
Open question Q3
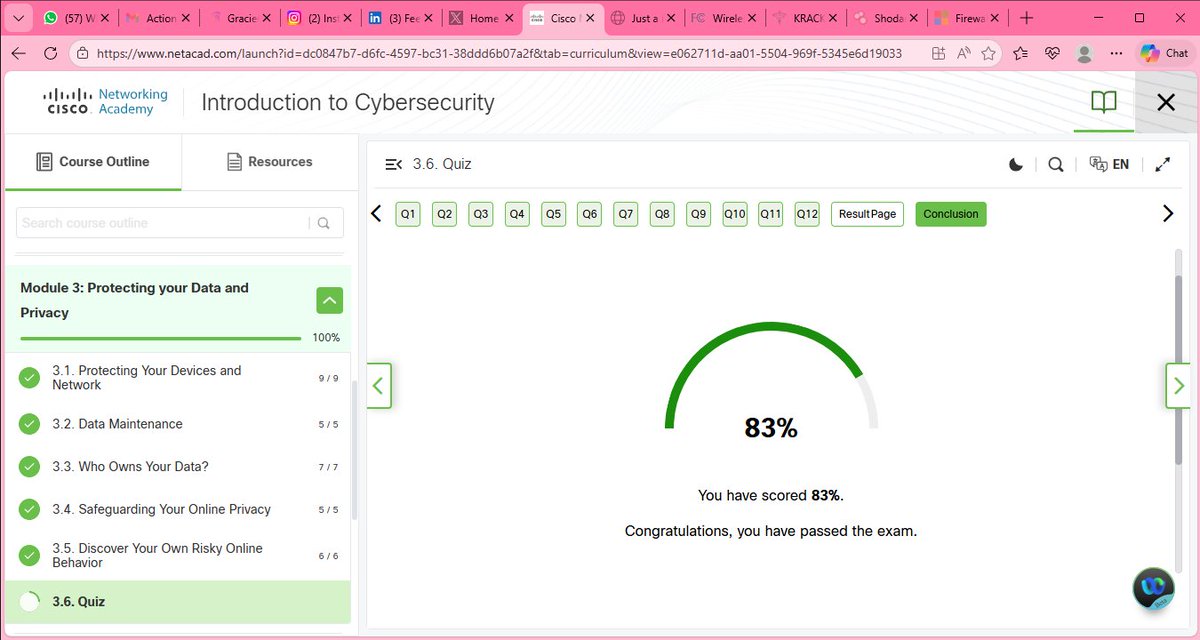tap(481, 214)
